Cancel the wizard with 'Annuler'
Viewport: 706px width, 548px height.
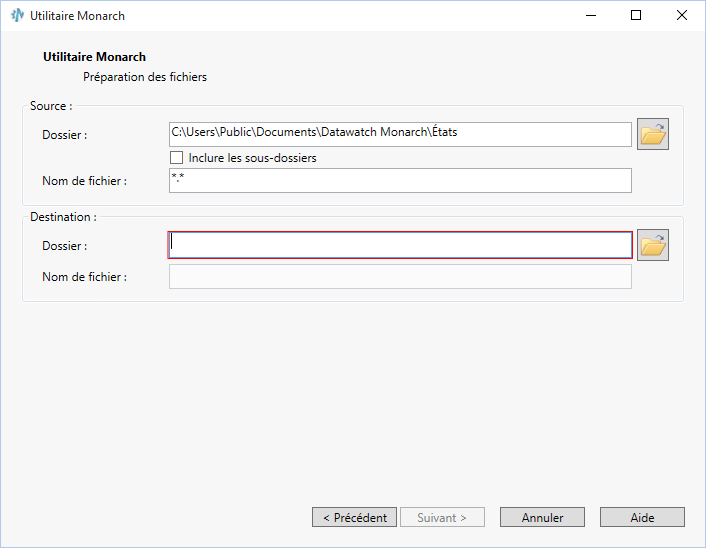[x=542, y=517]
